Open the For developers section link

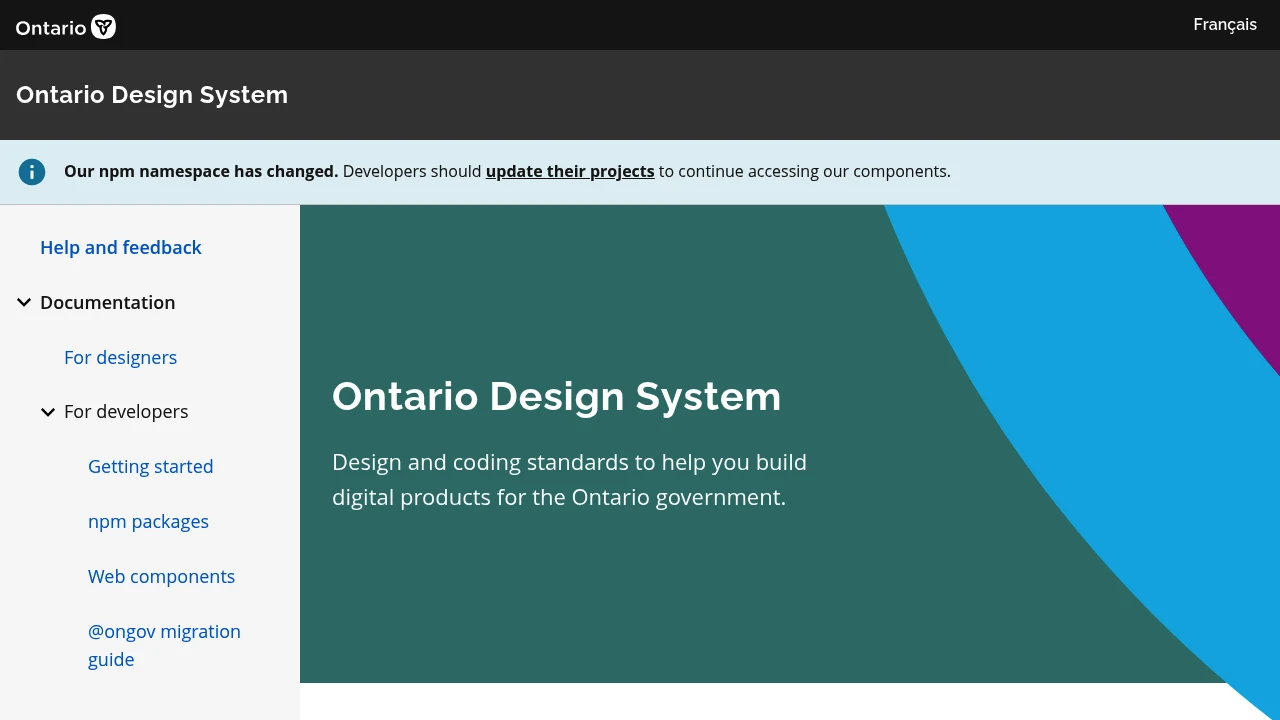126,411
